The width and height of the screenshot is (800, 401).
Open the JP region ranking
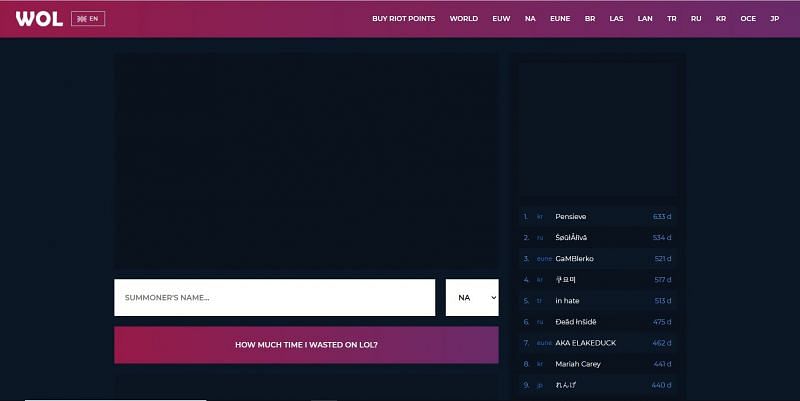tap(774, 19)
